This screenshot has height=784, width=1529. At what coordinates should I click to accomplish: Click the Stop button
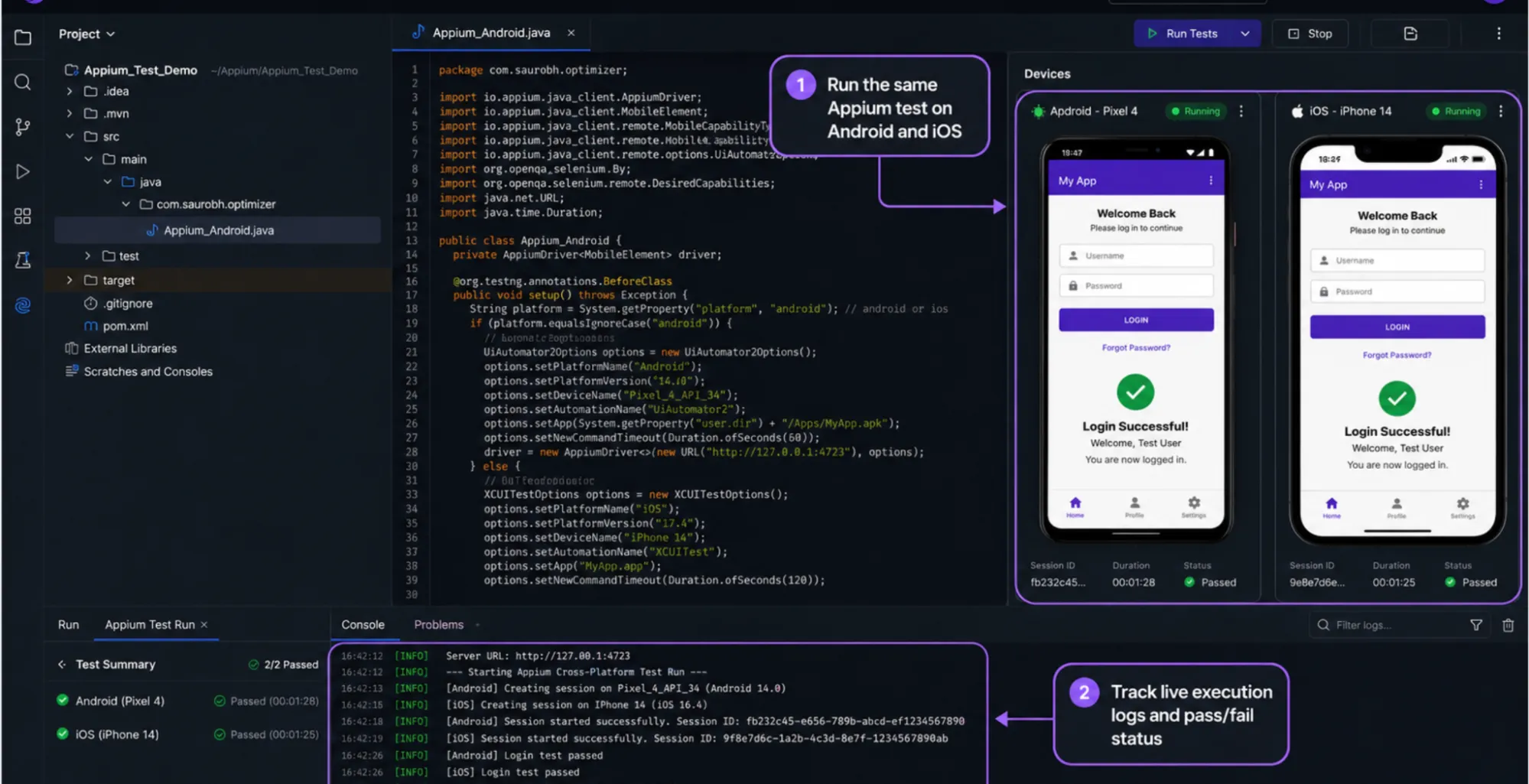1309,34
